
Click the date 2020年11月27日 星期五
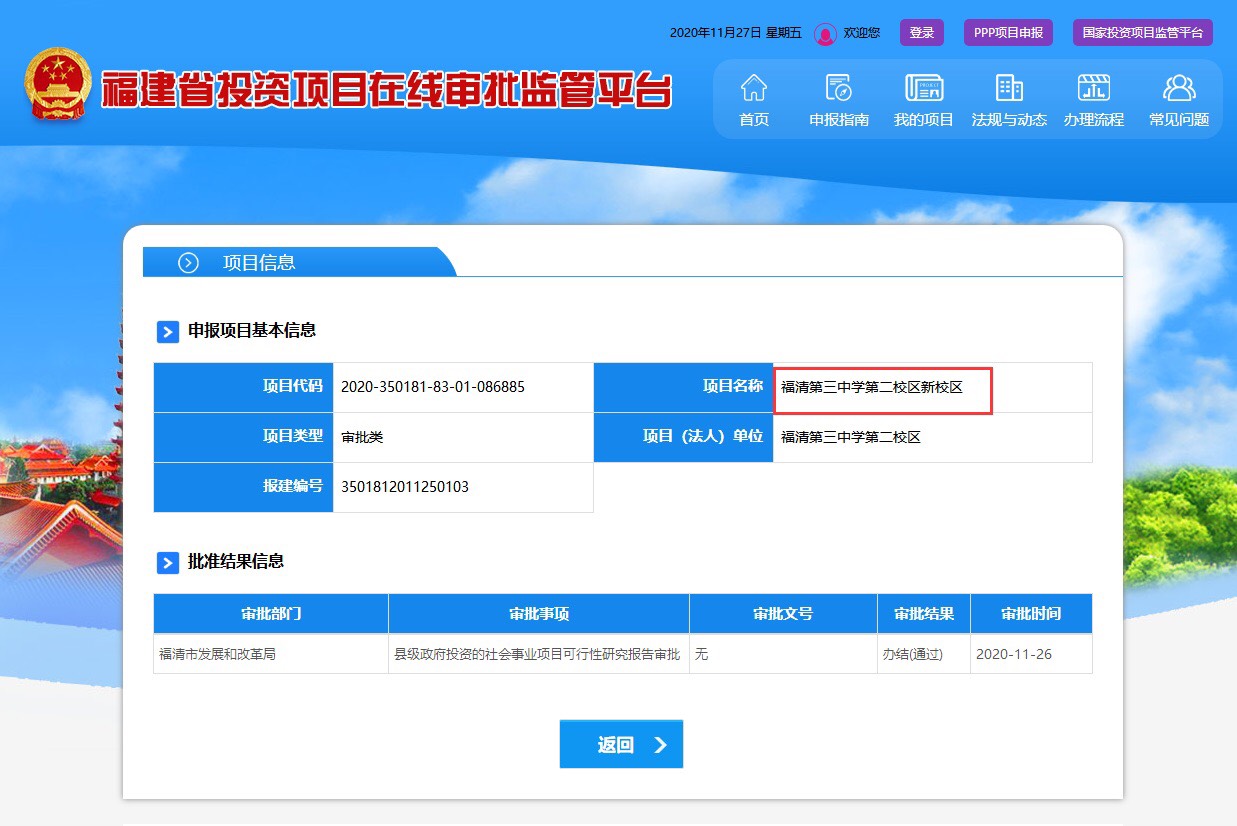coord(736,33)
